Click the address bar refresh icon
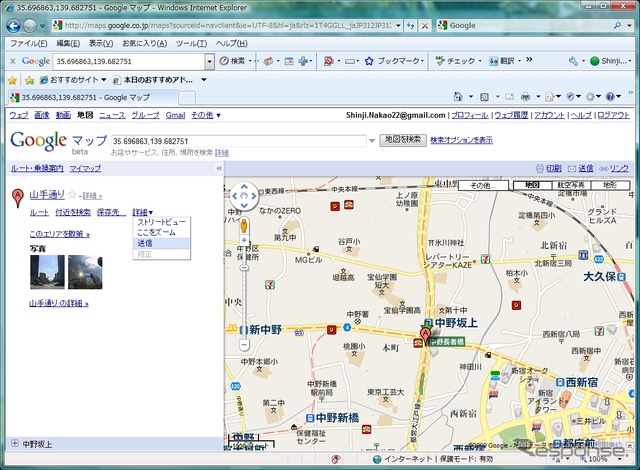Screen dimensions: 640x470 click(x=411, y=26)
